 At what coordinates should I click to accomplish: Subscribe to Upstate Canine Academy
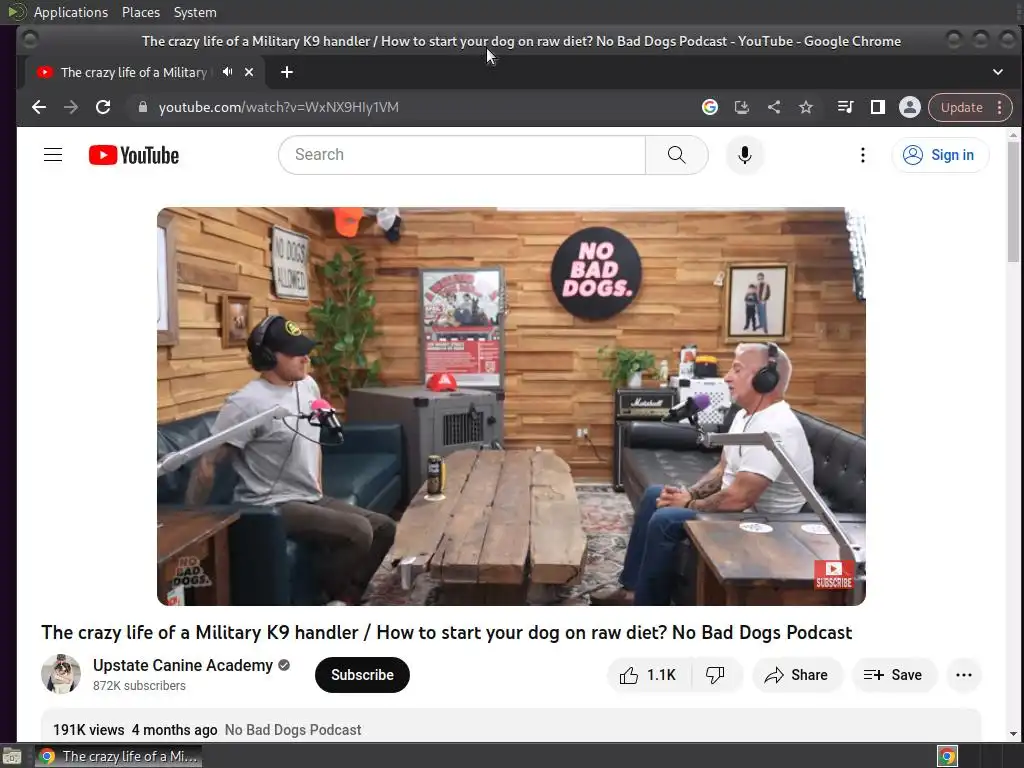tap(362, 675)
